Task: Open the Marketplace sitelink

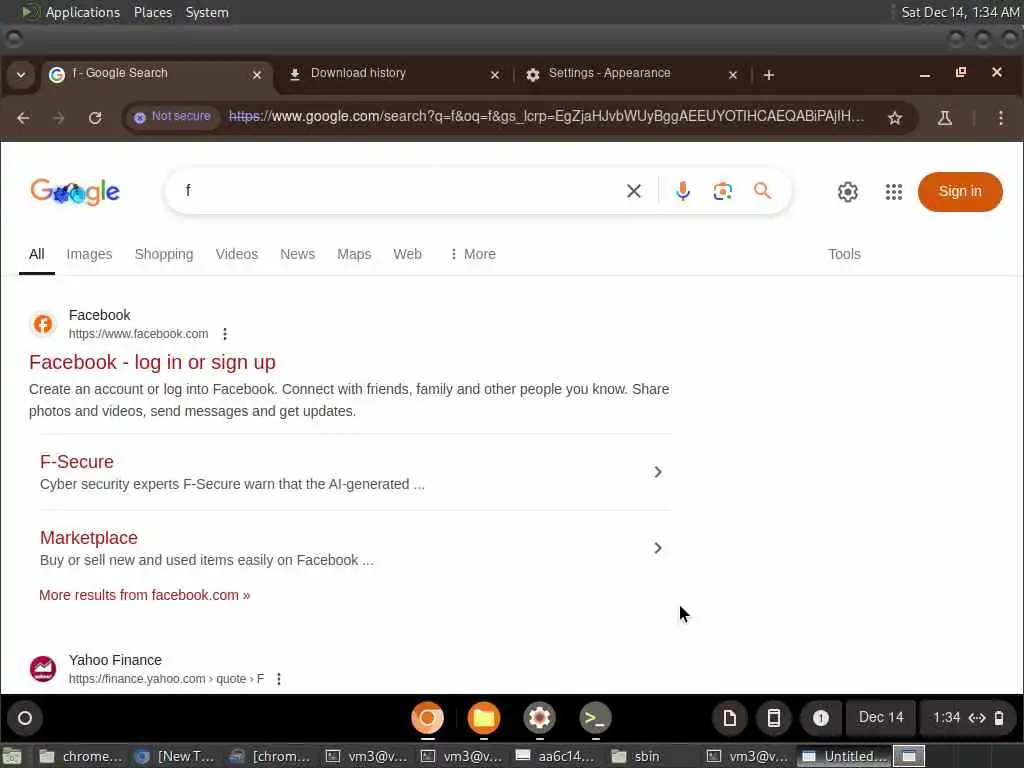Action: (89, 537)
